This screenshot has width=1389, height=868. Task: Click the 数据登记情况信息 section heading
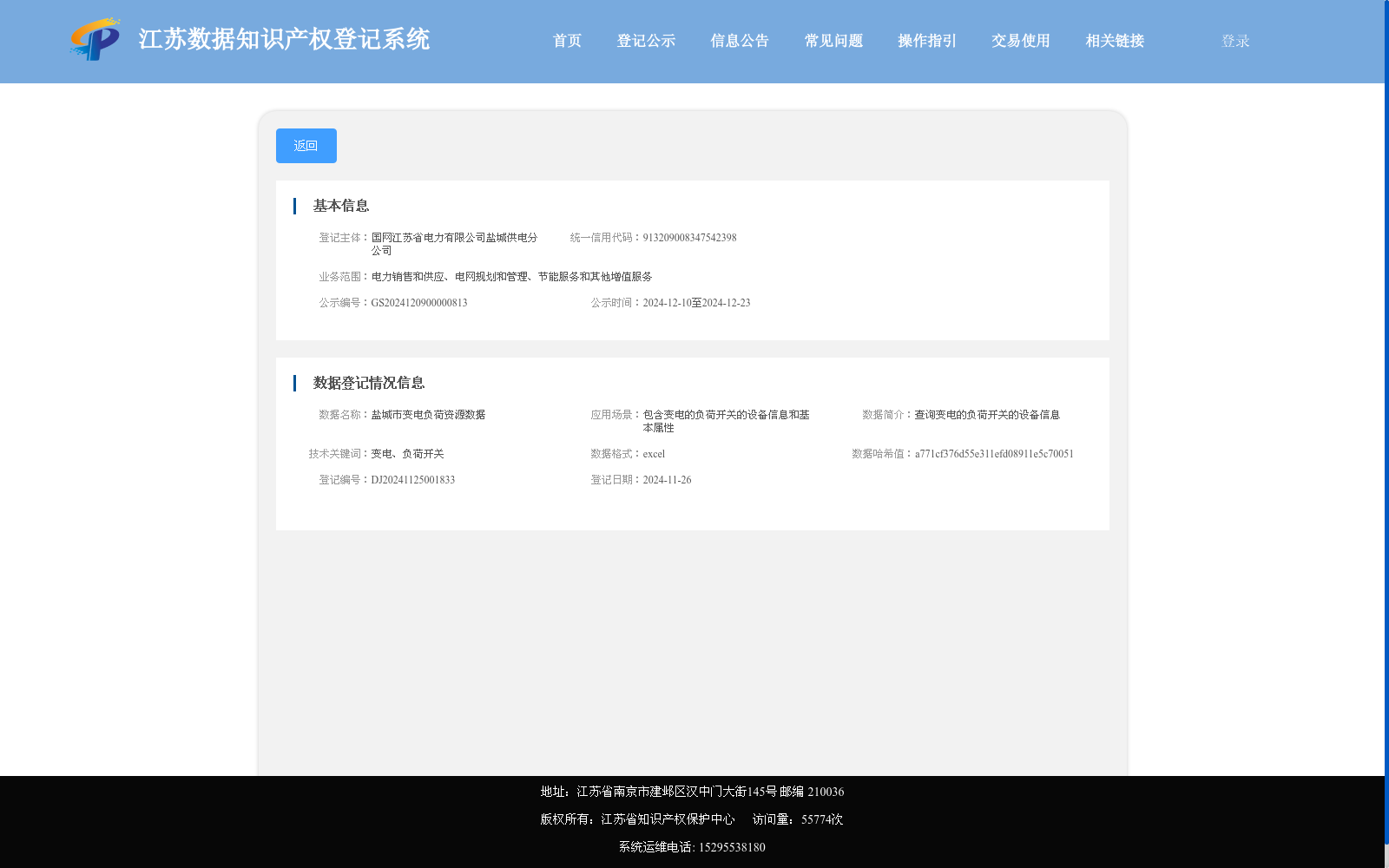point(369,383)
